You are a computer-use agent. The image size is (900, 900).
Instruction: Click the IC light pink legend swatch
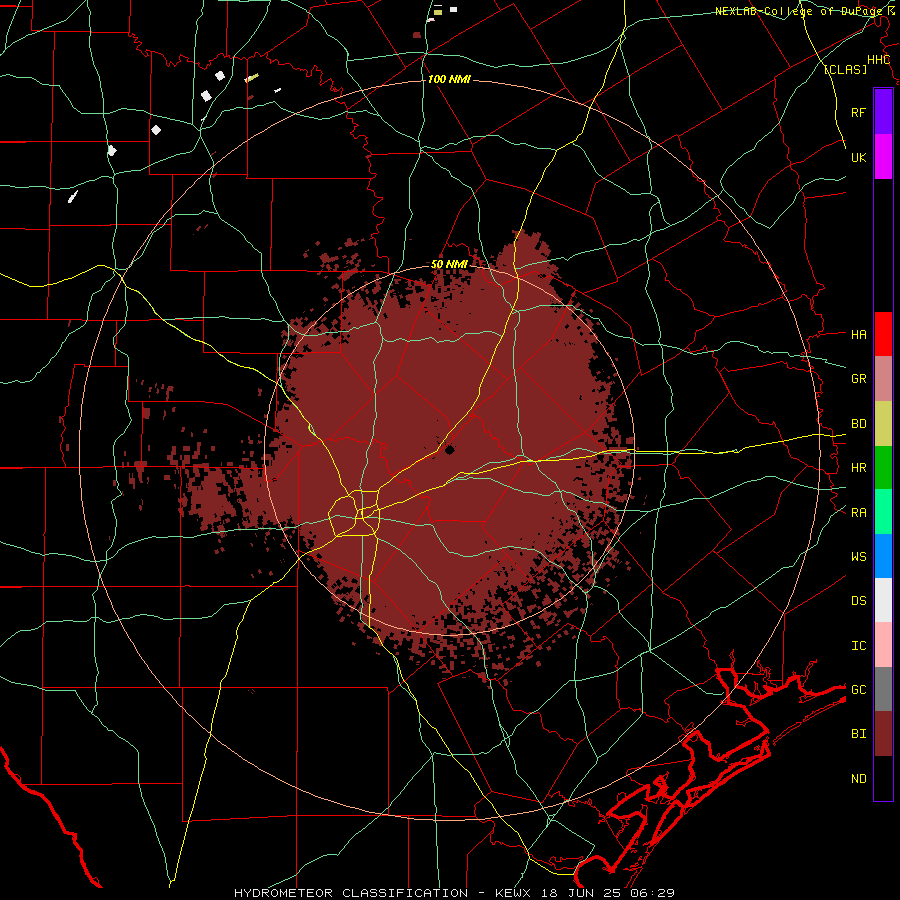883,645
